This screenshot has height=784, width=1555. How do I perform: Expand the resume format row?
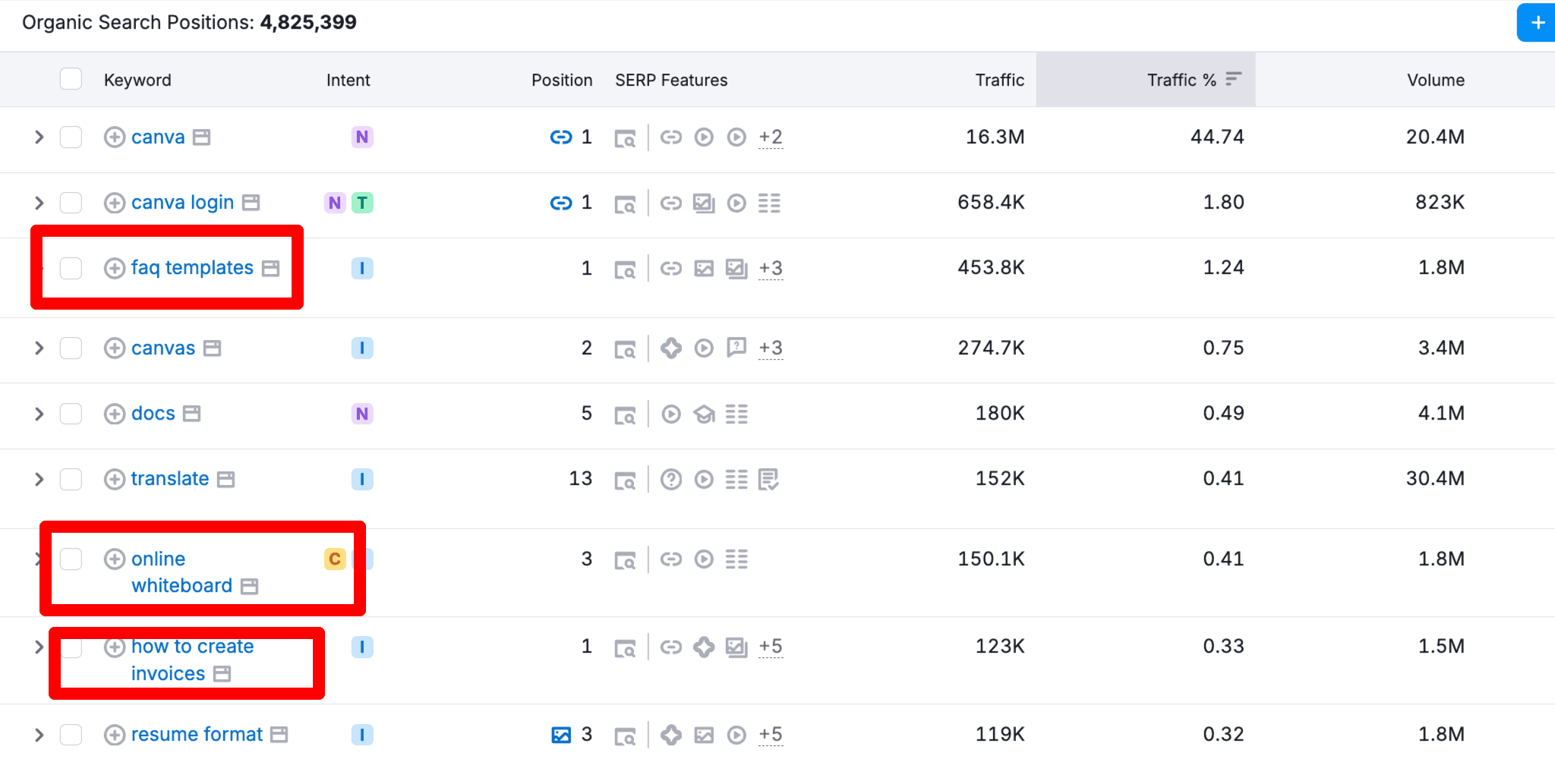(39, 735)
